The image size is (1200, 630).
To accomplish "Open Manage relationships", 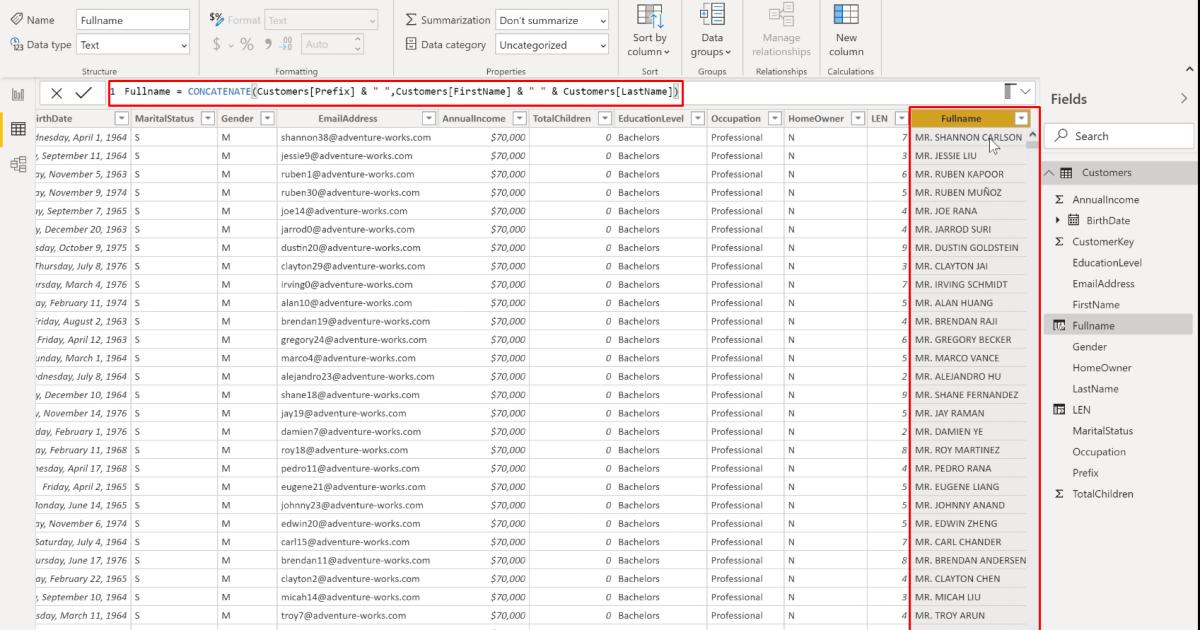I will click(x=781, y=30).
